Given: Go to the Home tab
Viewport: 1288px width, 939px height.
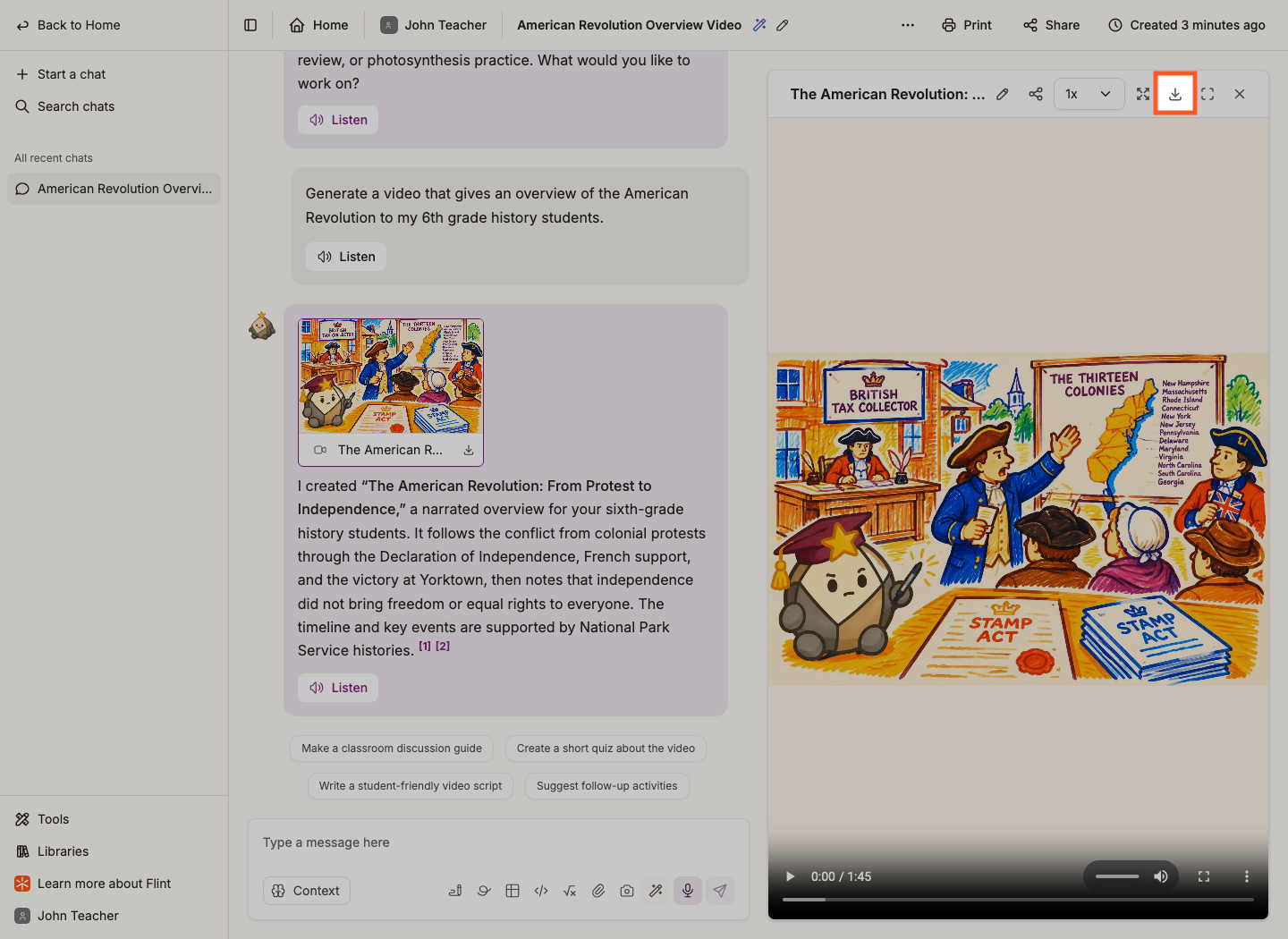Looking at the screenshot, I should point(318,25).
